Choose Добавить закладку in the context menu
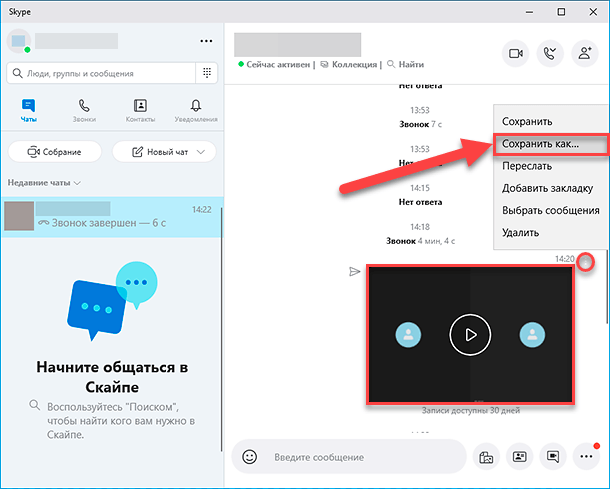 [550, 188]
